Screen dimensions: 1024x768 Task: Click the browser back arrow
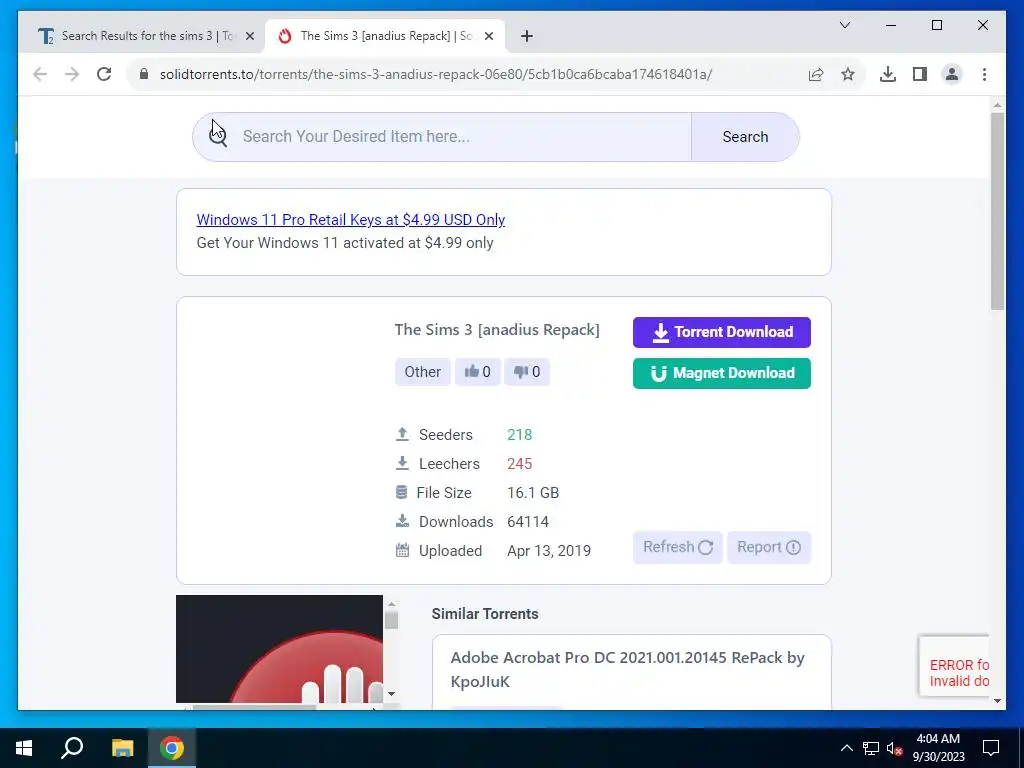(40, 74)
